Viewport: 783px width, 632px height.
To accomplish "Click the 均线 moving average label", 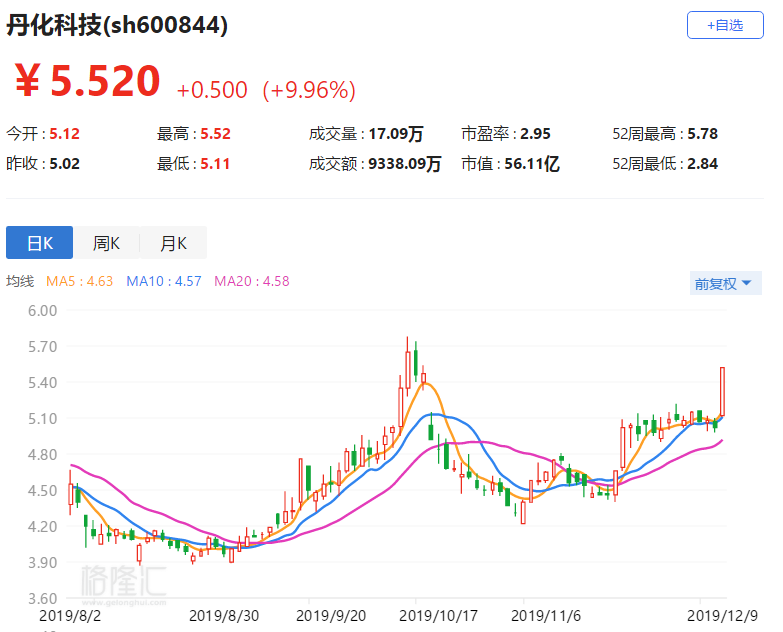I will [x=20, y=281].
